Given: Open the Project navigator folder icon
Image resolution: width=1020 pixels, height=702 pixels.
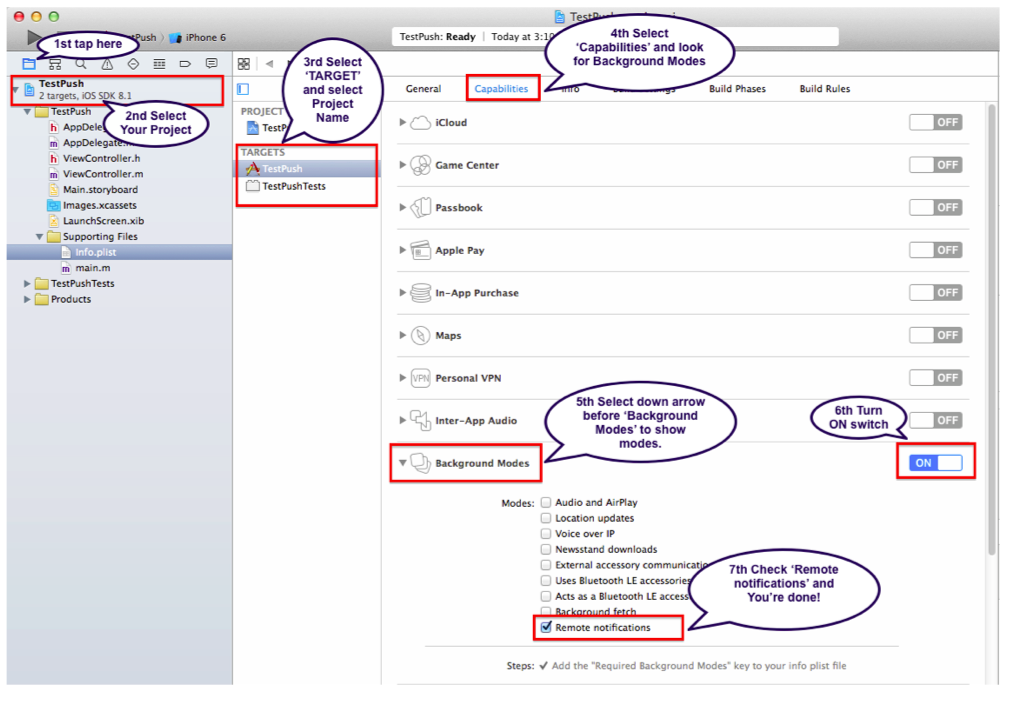Looking at the screenshot, I should (x=29, y=64).
